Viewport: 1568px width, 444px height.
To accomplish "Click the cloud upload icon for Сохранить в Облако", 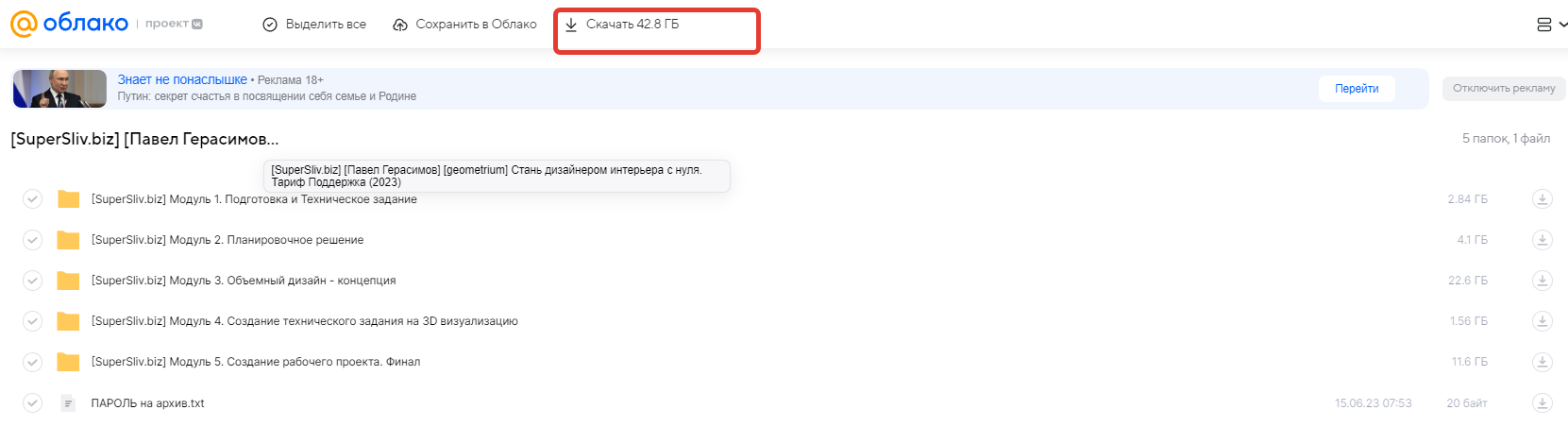I will (x=400, y=25).
